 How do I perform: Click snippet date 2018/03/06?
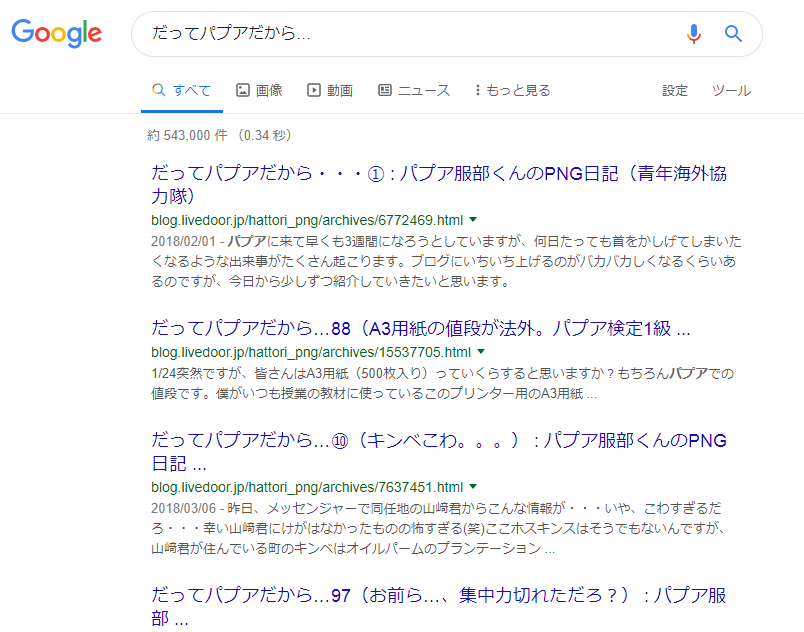click(183, 508)
